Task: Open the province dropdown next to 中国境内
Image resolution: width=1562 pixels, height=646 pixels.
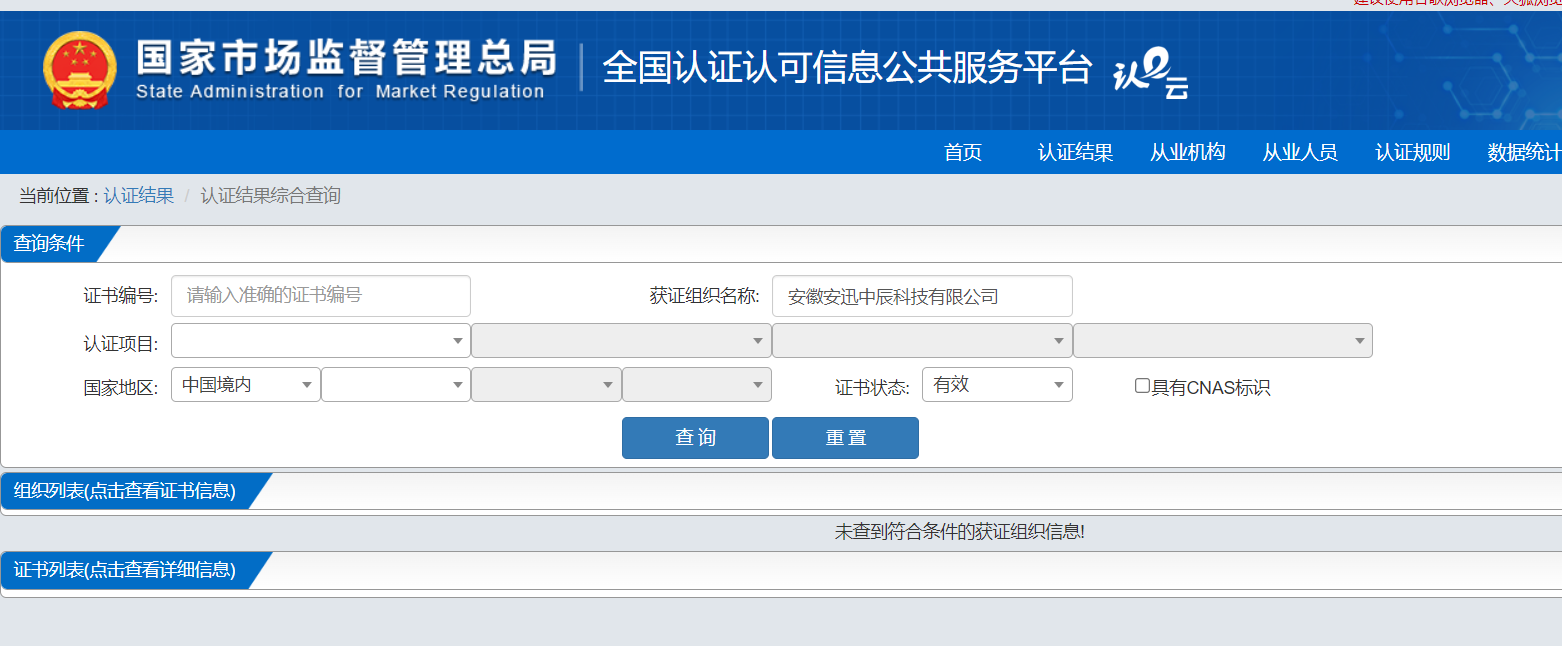Action: pyautogui.click(x=396, y=385)
